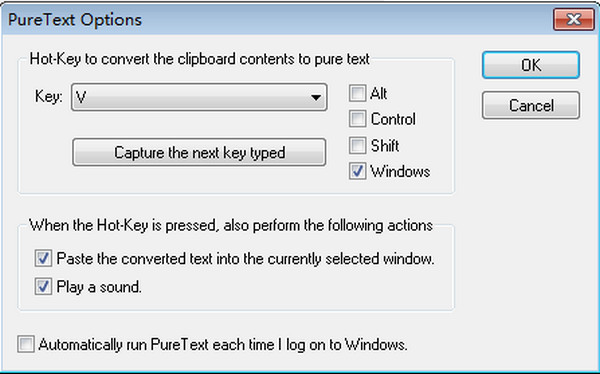
Task: Click the Key: label text
Action: pyautogui.click(x=49, y=96)
